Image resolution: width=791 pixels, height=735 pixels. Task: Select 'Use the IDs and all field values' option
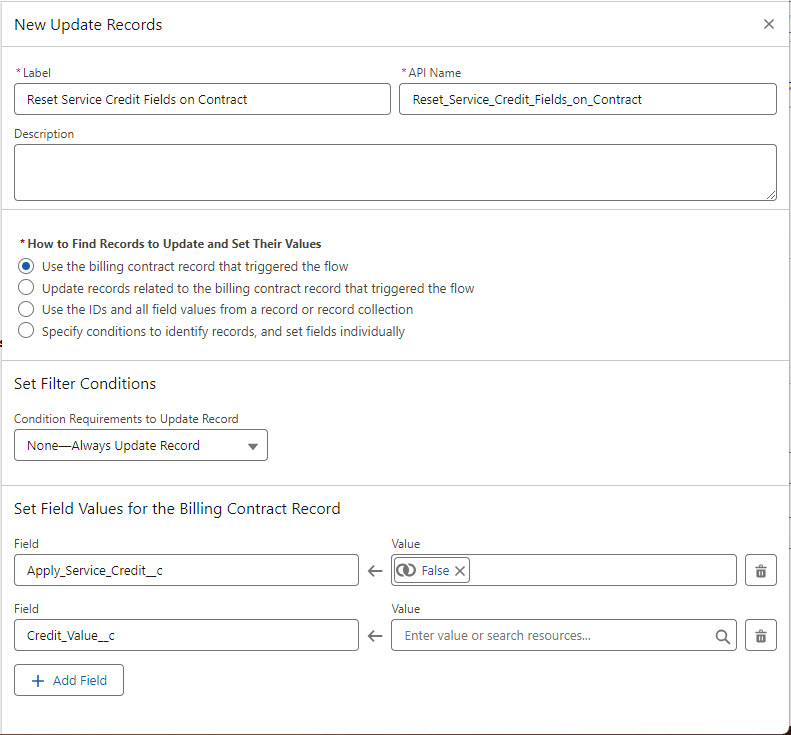point(26,309)
